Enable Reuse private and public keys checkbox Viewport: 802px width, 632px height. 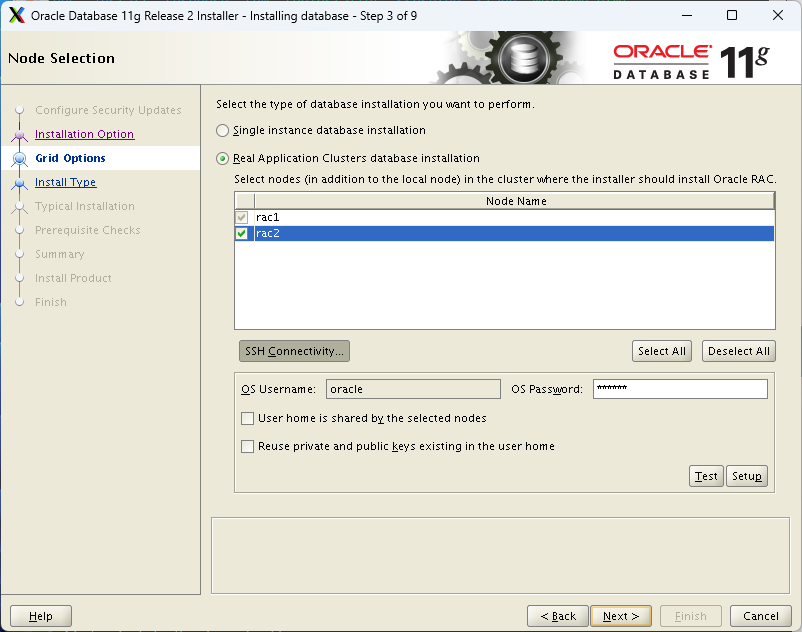(x=248, y=446)
